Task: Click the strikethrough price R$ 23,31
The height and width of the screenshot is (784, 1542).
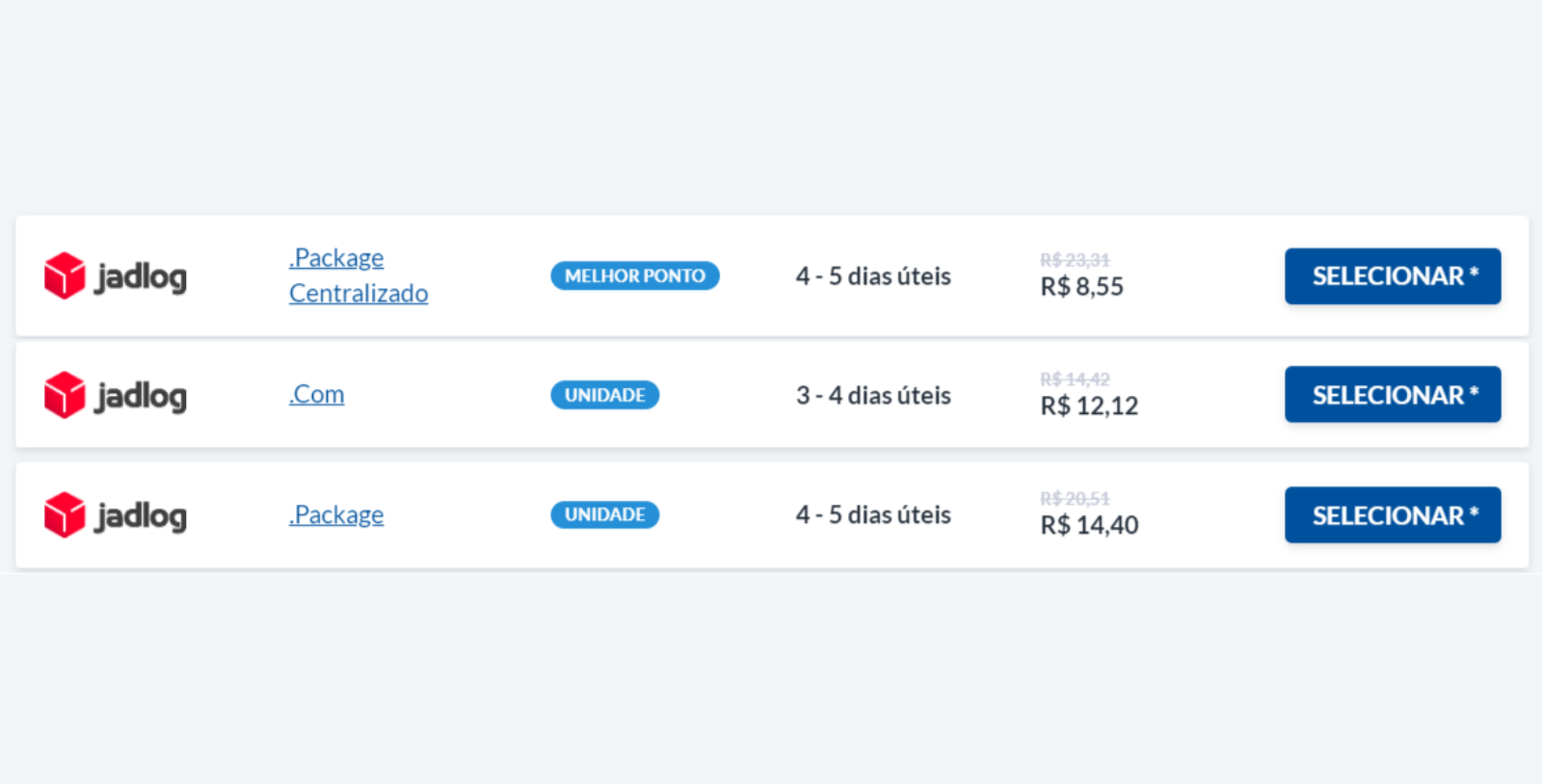Action: (x=1074, y=259)
